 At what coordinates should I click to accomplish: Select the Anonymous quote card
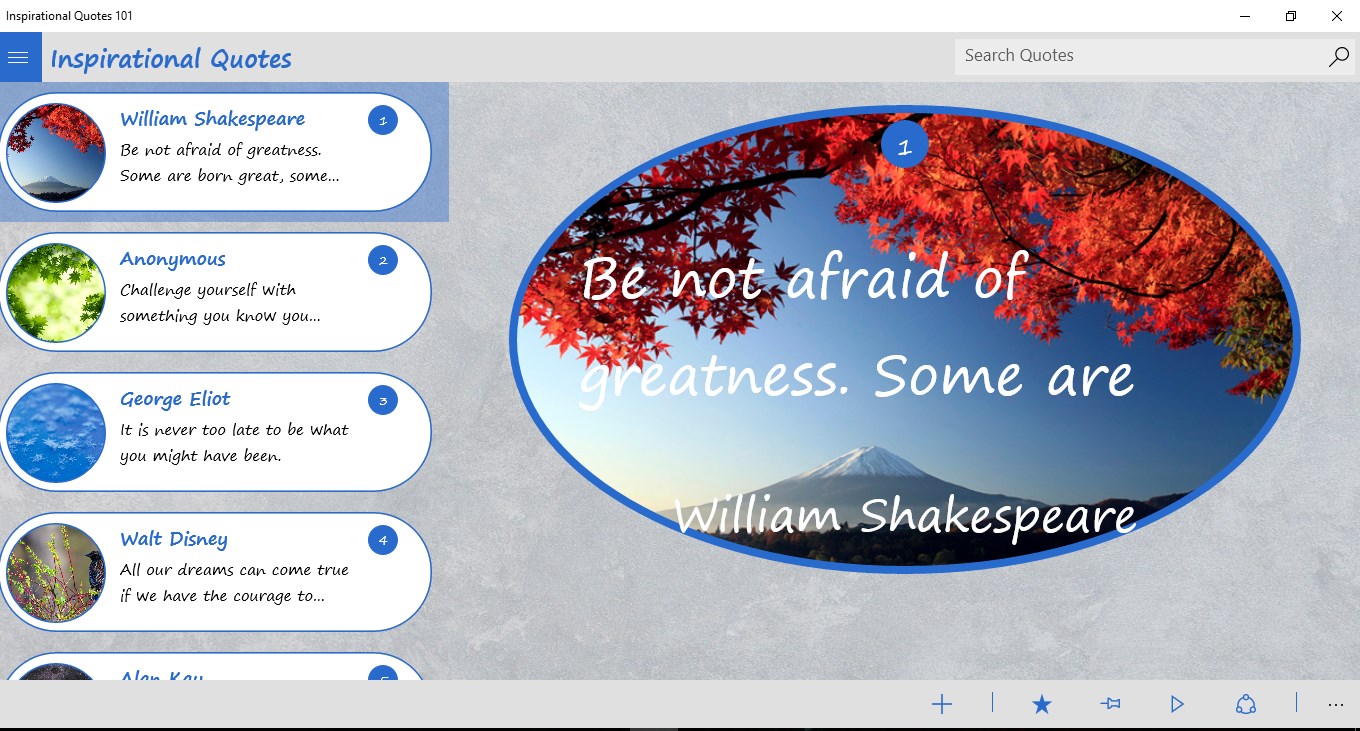pyautogui.click(x=215, y=292)
